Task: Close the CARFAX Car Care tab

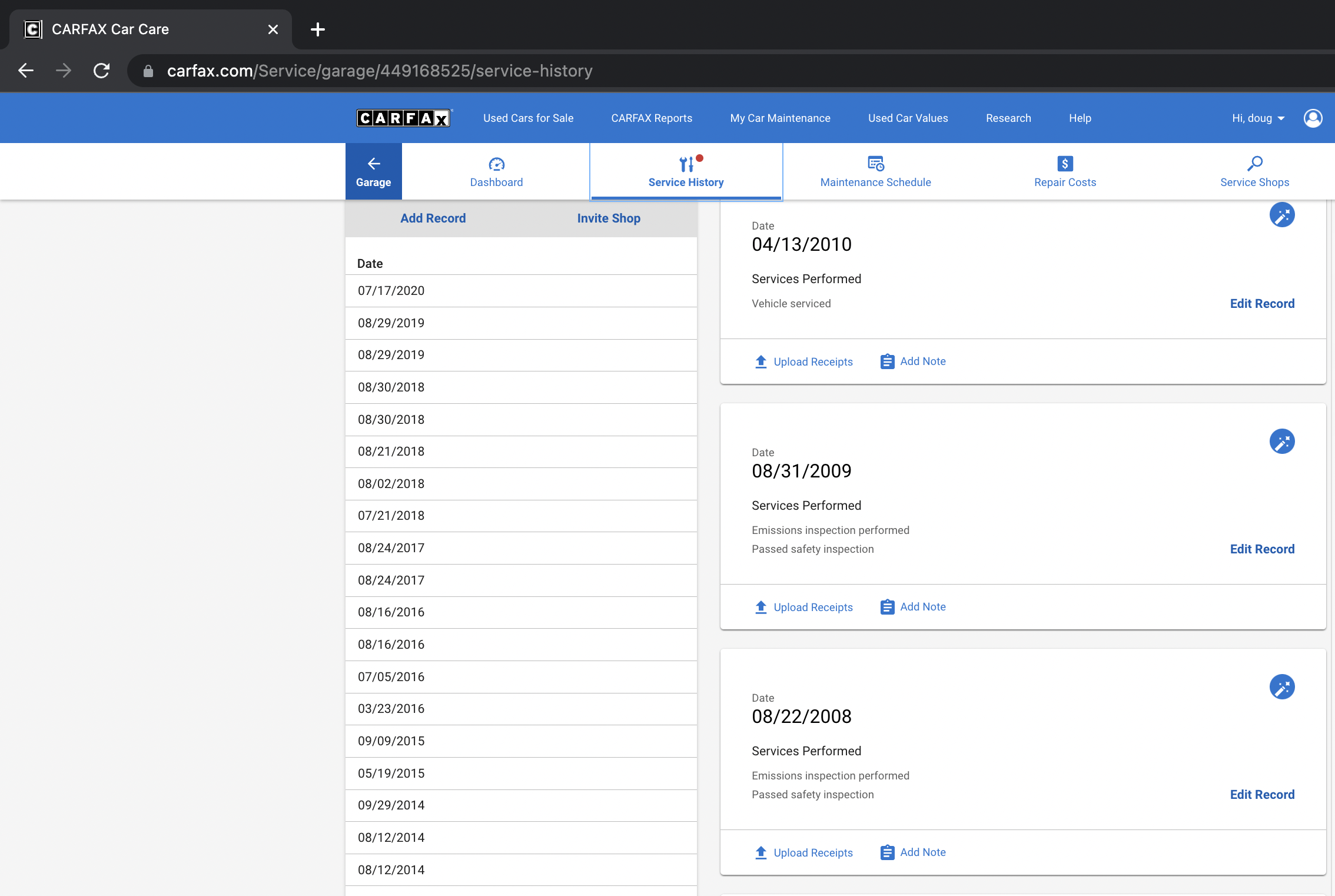Action: [x=273, y=29]
